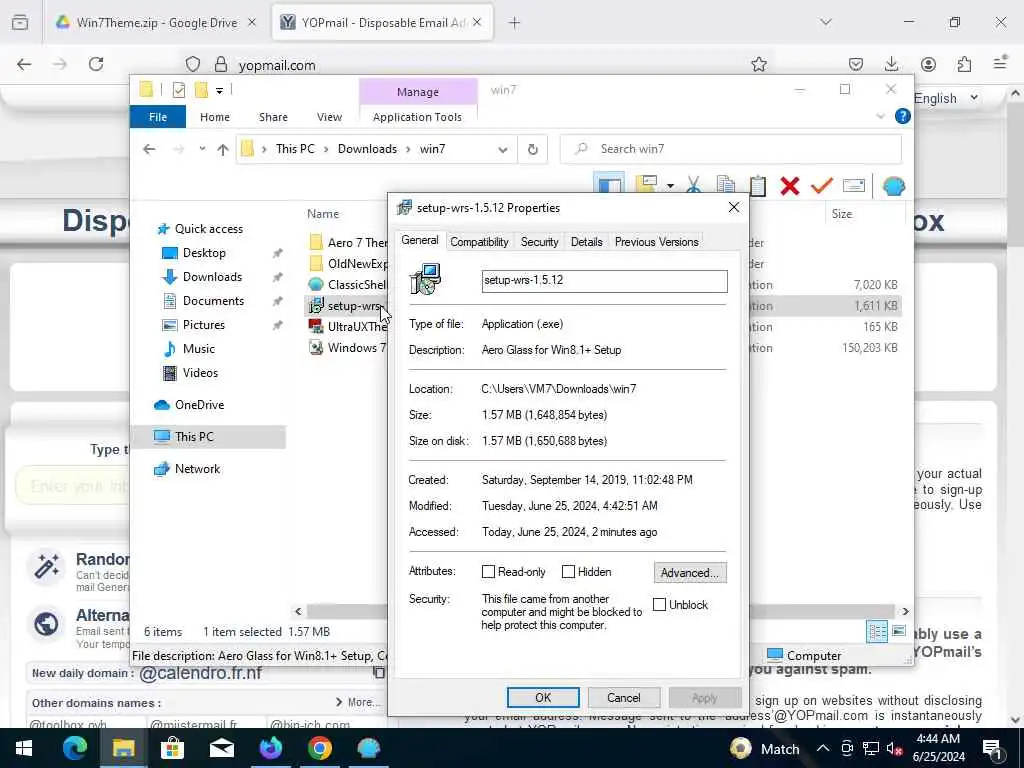
Task: Click the Explorer refresh button
Action: pyautogui.click(x=532, y=150)
